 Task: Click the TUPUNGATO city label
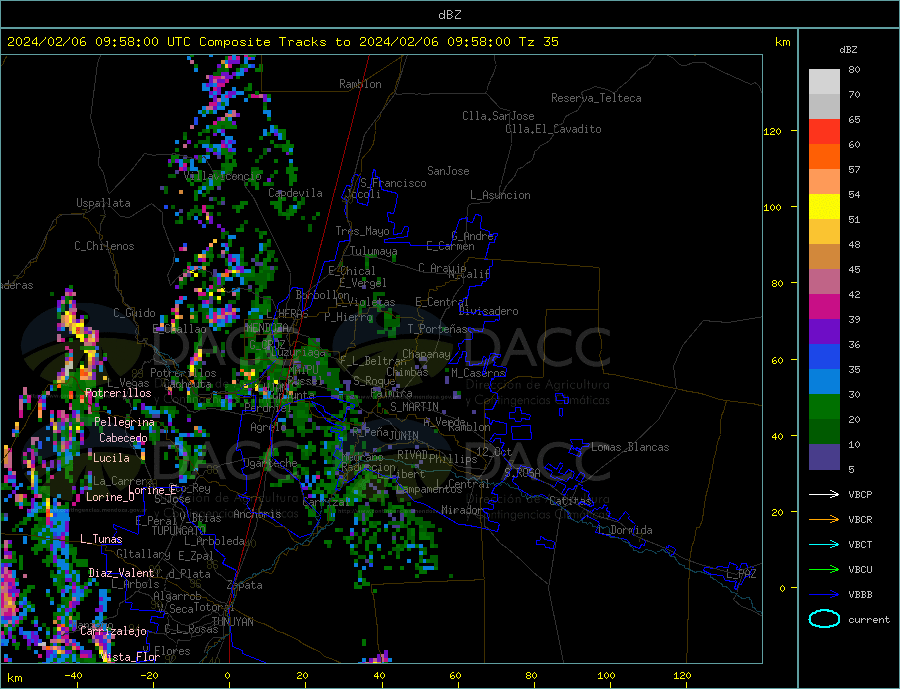pyautogui.click(x=179, y=531)
